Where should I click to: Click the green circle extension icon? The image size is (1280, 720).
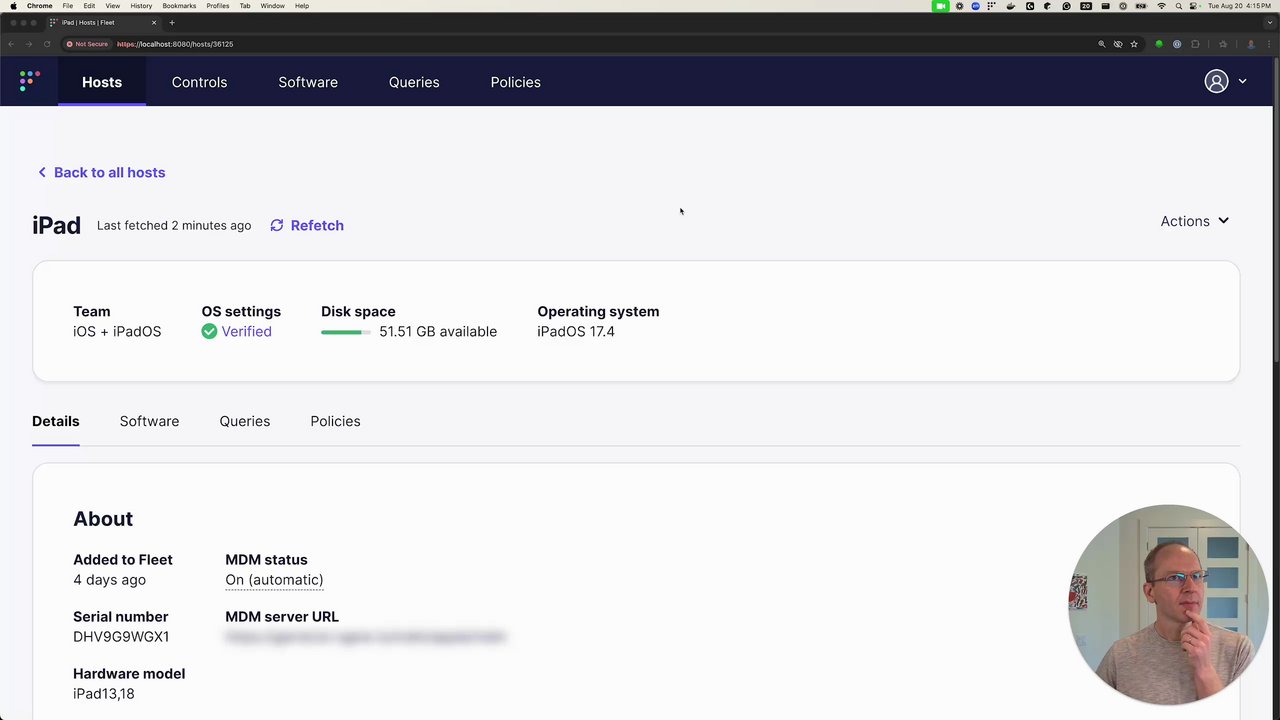(x=1159, y=44)
